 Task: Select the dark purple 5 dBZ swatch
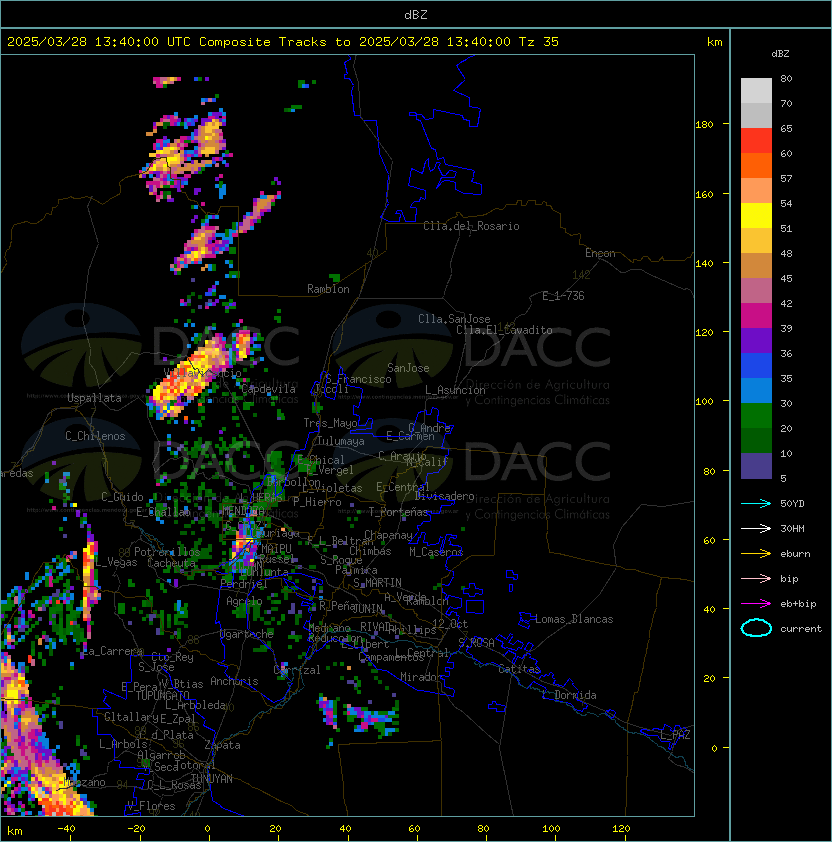(756, 466)
